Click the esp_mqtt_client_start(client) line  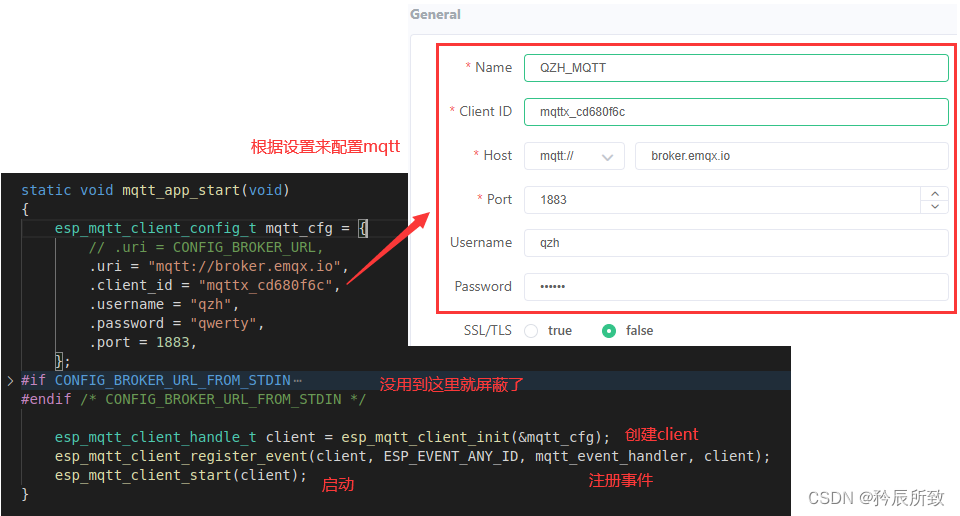point(181,475)
